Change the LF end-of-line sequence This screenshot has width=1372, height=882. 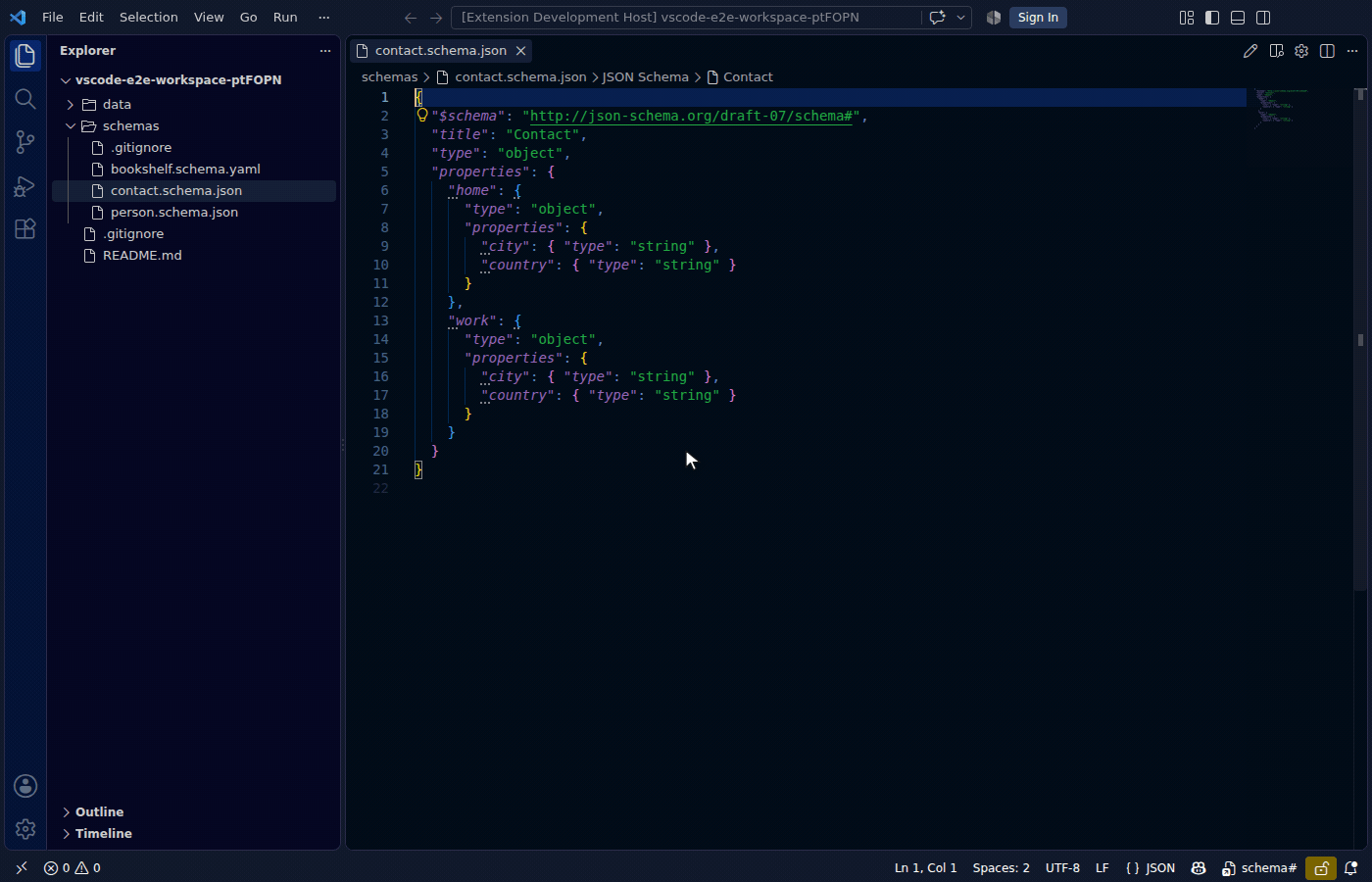pyautogui.click(x=1102, y=868)
